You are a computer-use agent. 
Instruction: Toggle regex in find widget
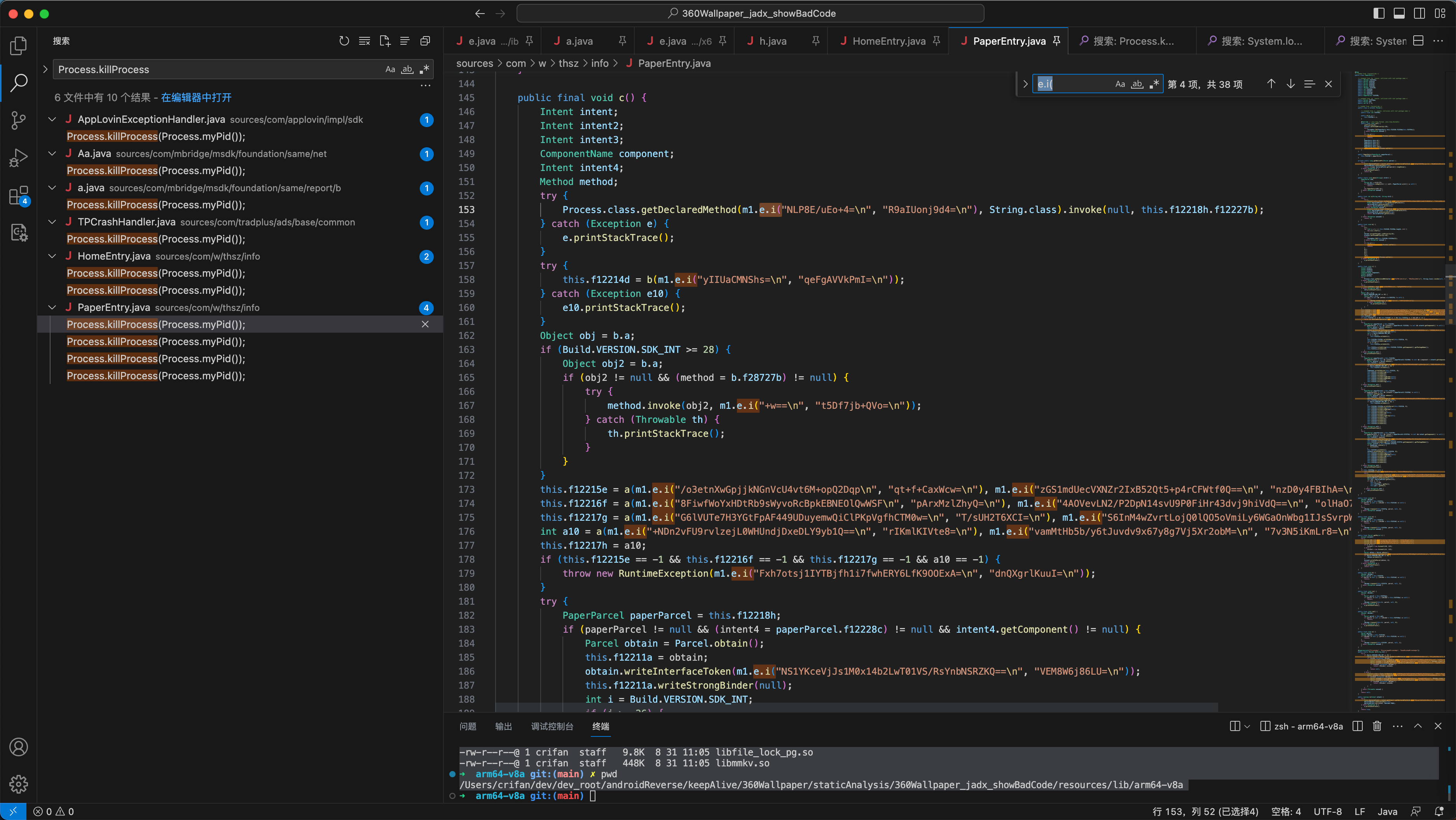(x=1154, y=84)
